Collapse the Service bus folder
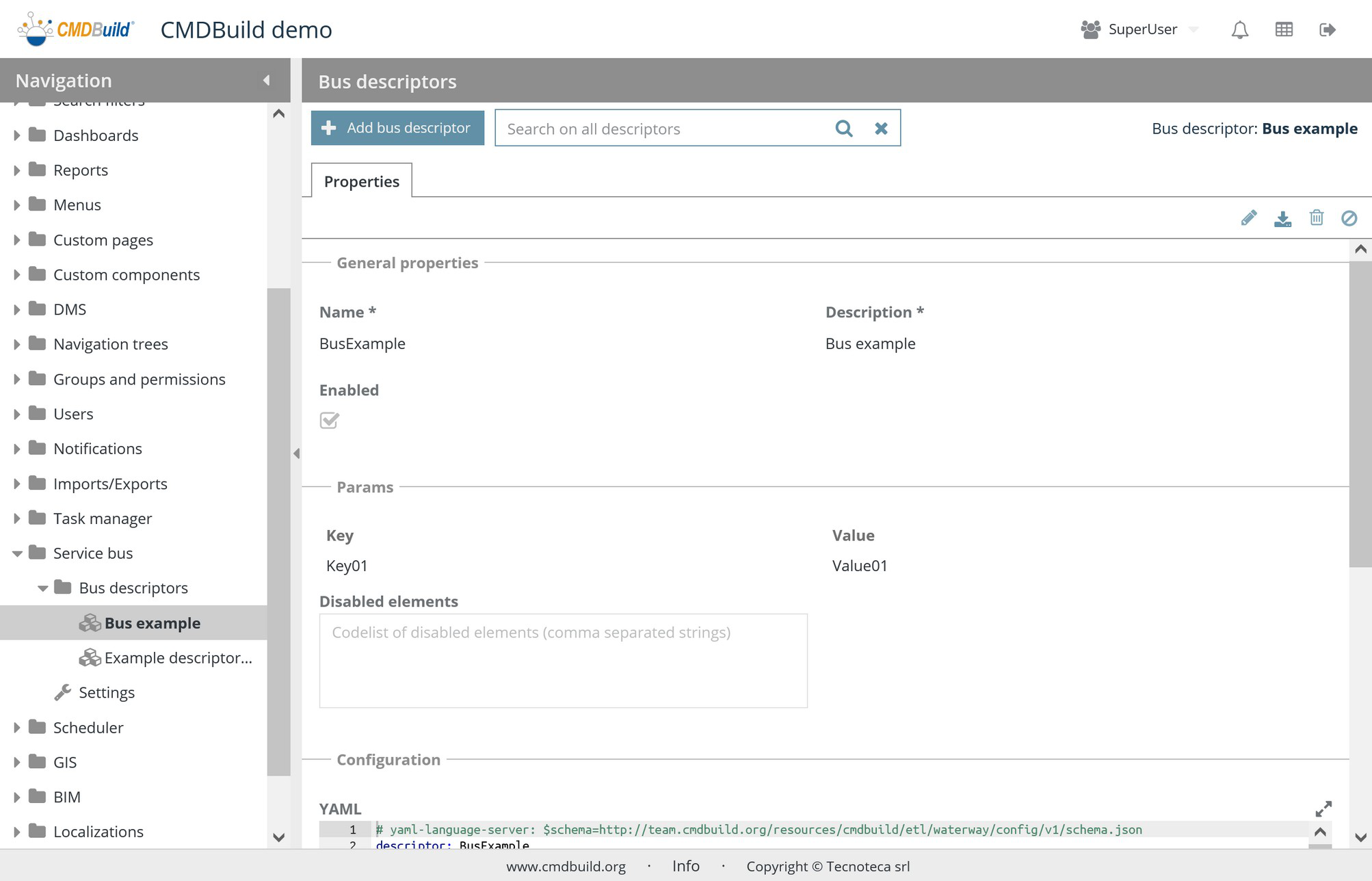Screen dimensions: 1372x881 (x=17, y=553)
